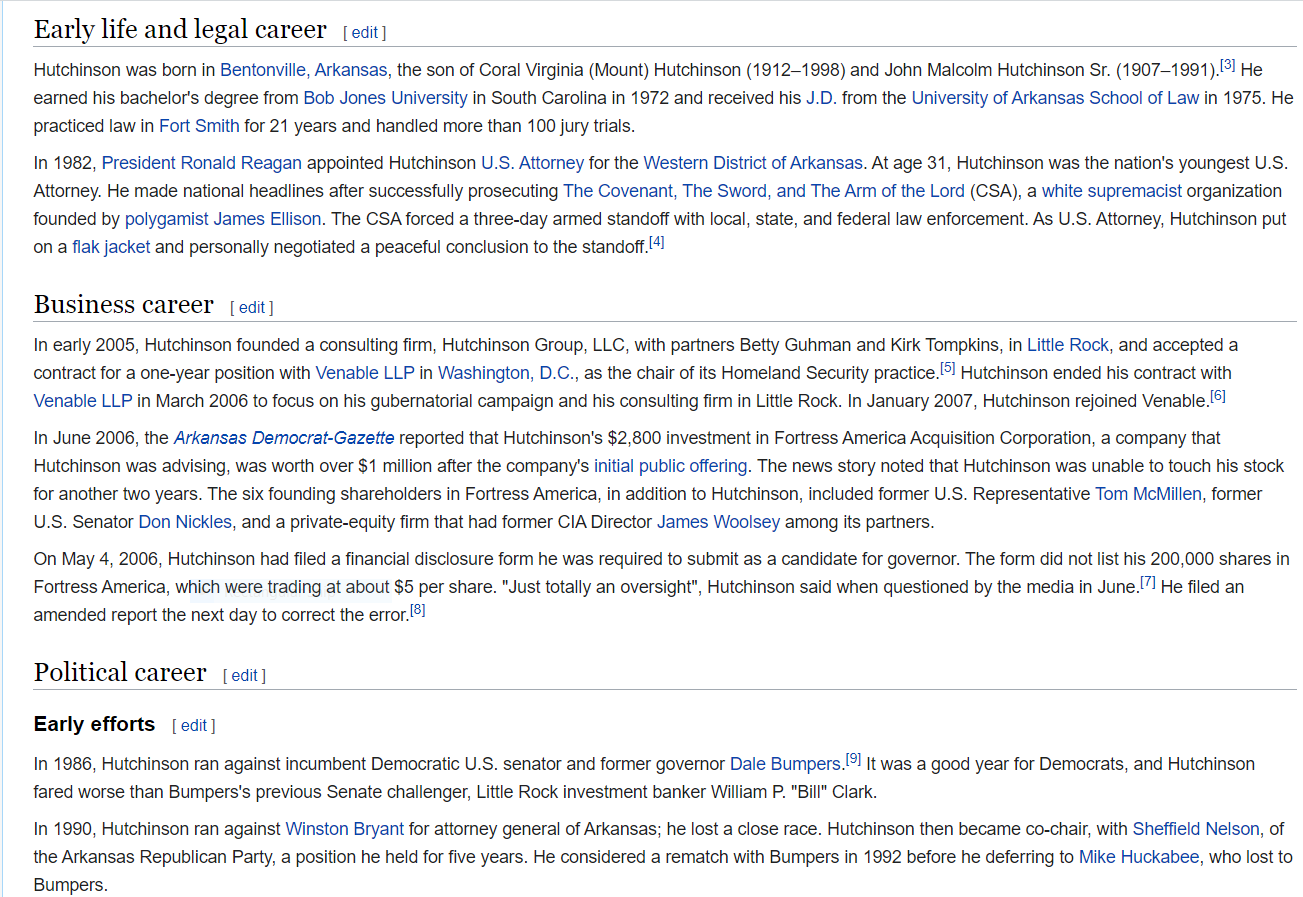Jump to citation reference 9
Viewport: 1303px width, 897px height.
[853, 759]
